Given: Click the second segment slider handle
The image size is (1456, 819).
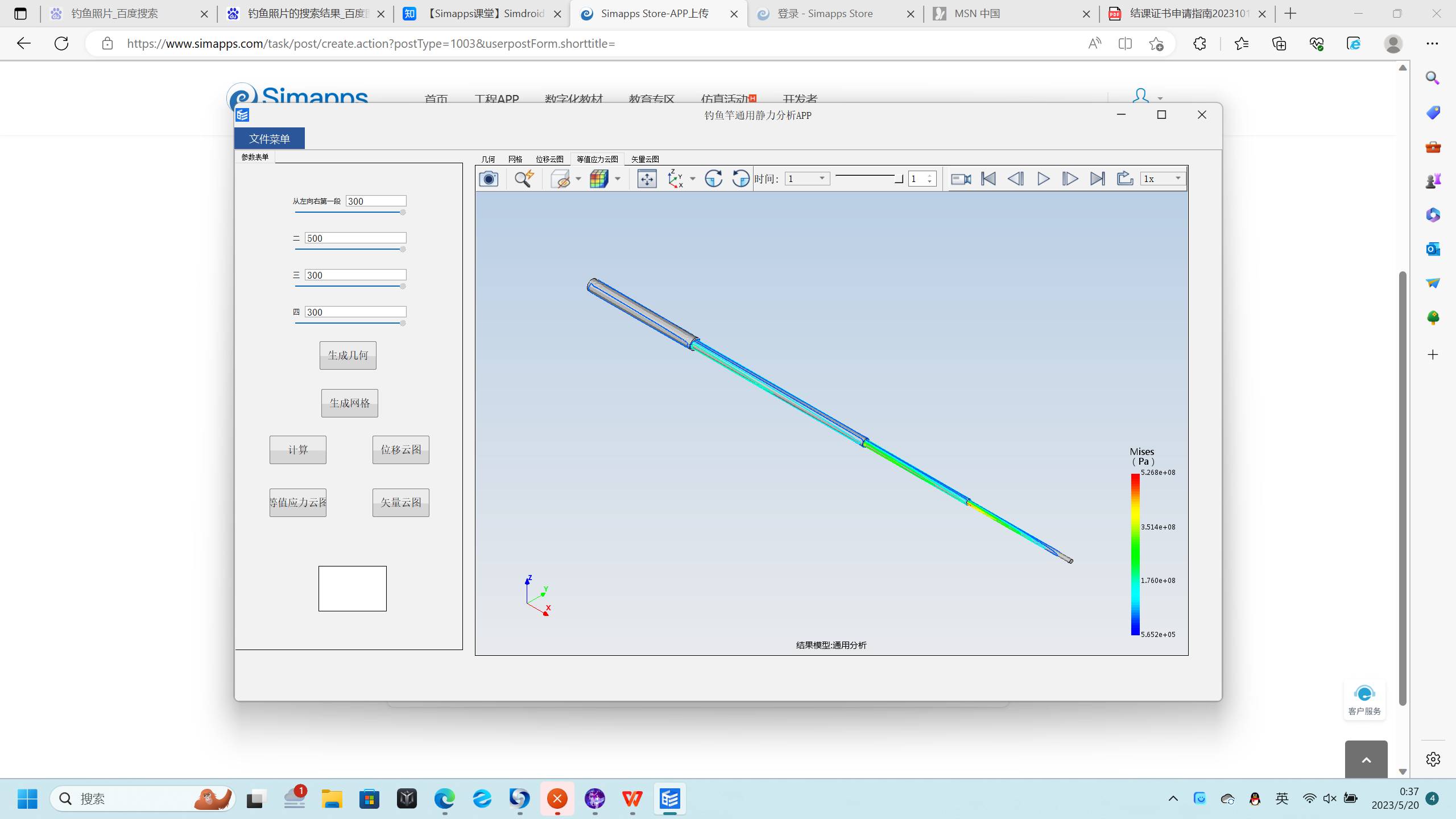Looking at the screenshot, I should pos(403,249).
